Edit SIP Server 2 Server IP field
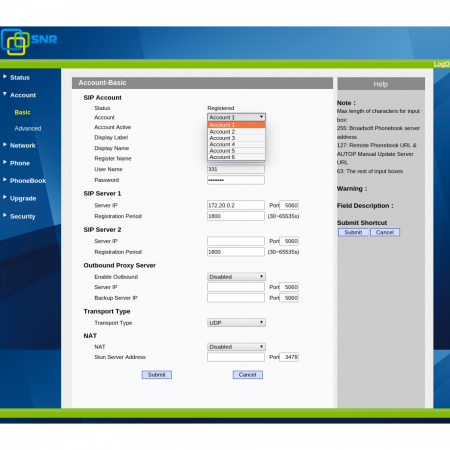 (236, 241)
